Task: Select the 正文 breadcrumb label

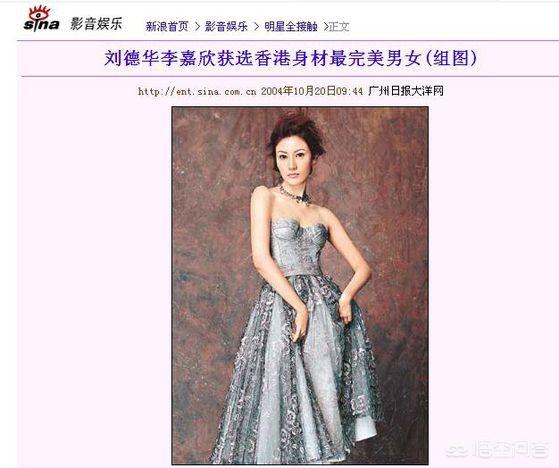Action: coord(339,26)
